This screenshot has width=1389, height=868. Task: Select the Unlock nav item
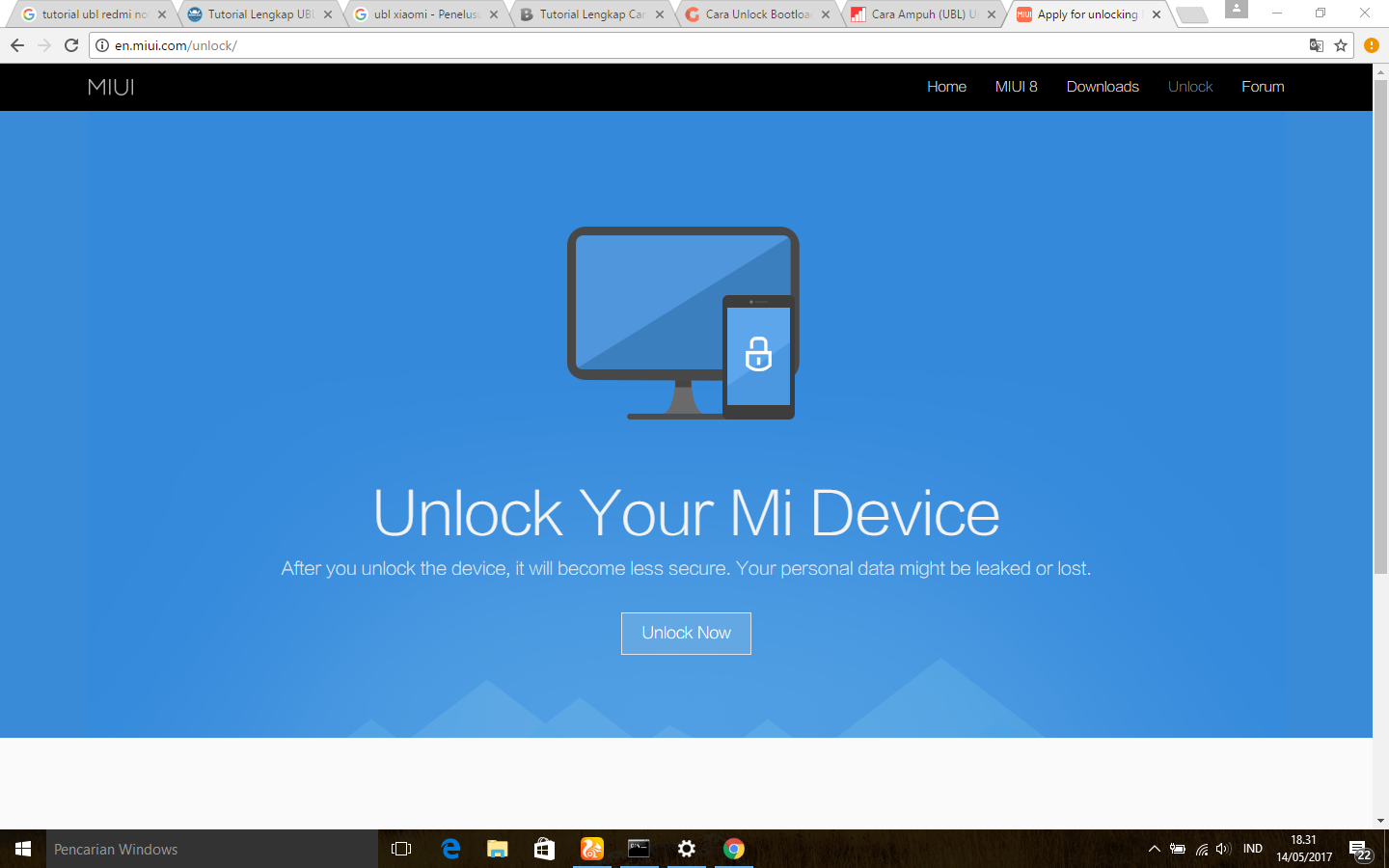pyautogui.click(x=1190, y=87)
